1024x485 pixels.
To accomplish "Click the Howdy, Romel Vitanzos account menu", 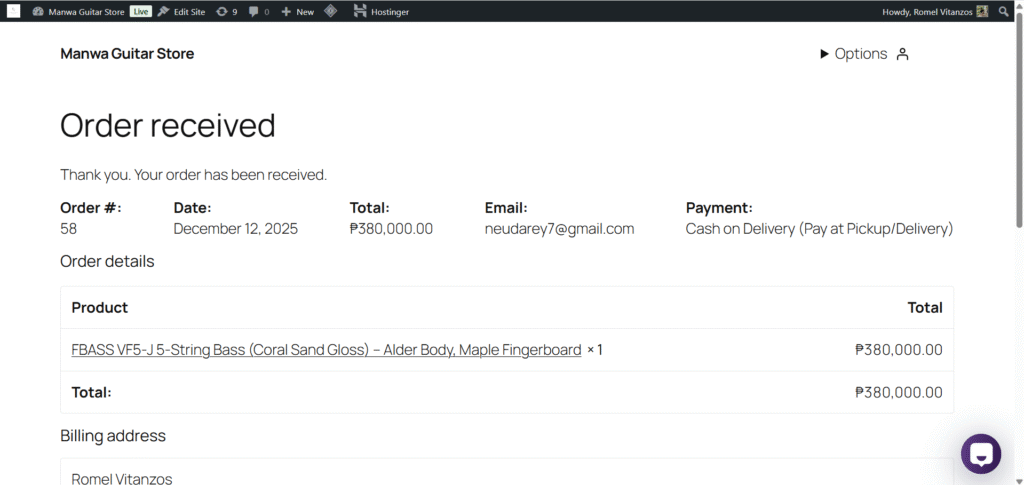I will tap(927, 12).
